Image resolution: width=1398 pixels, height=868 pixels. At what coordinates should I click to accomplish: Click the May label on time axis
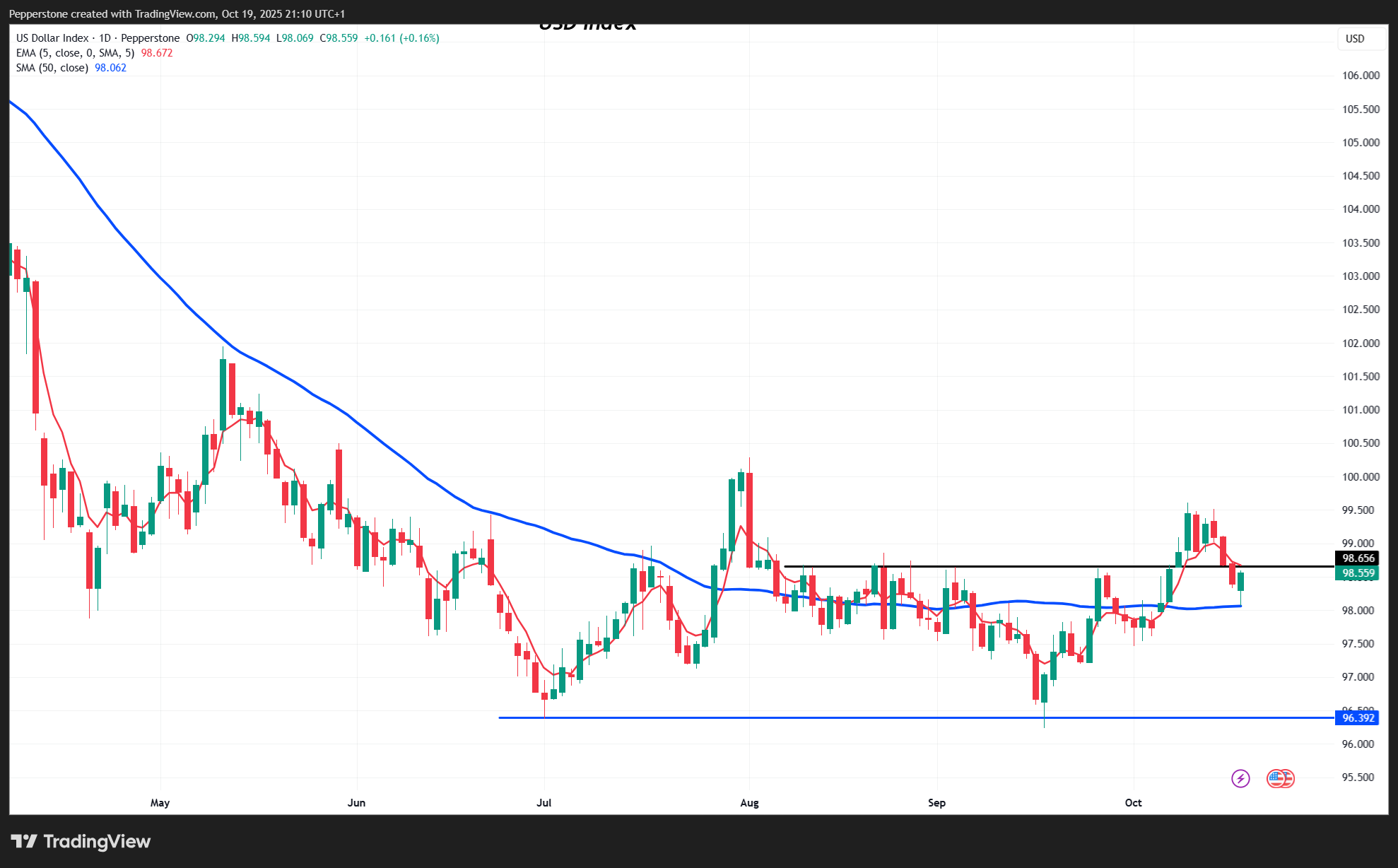pos(160,803)
